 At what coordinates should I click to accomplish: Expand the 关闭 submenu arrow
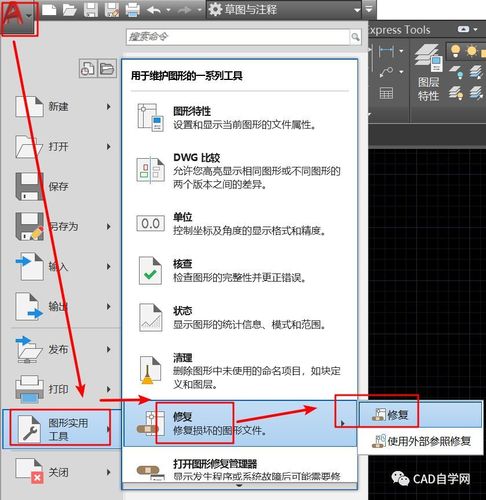click(x=109, y=472)
